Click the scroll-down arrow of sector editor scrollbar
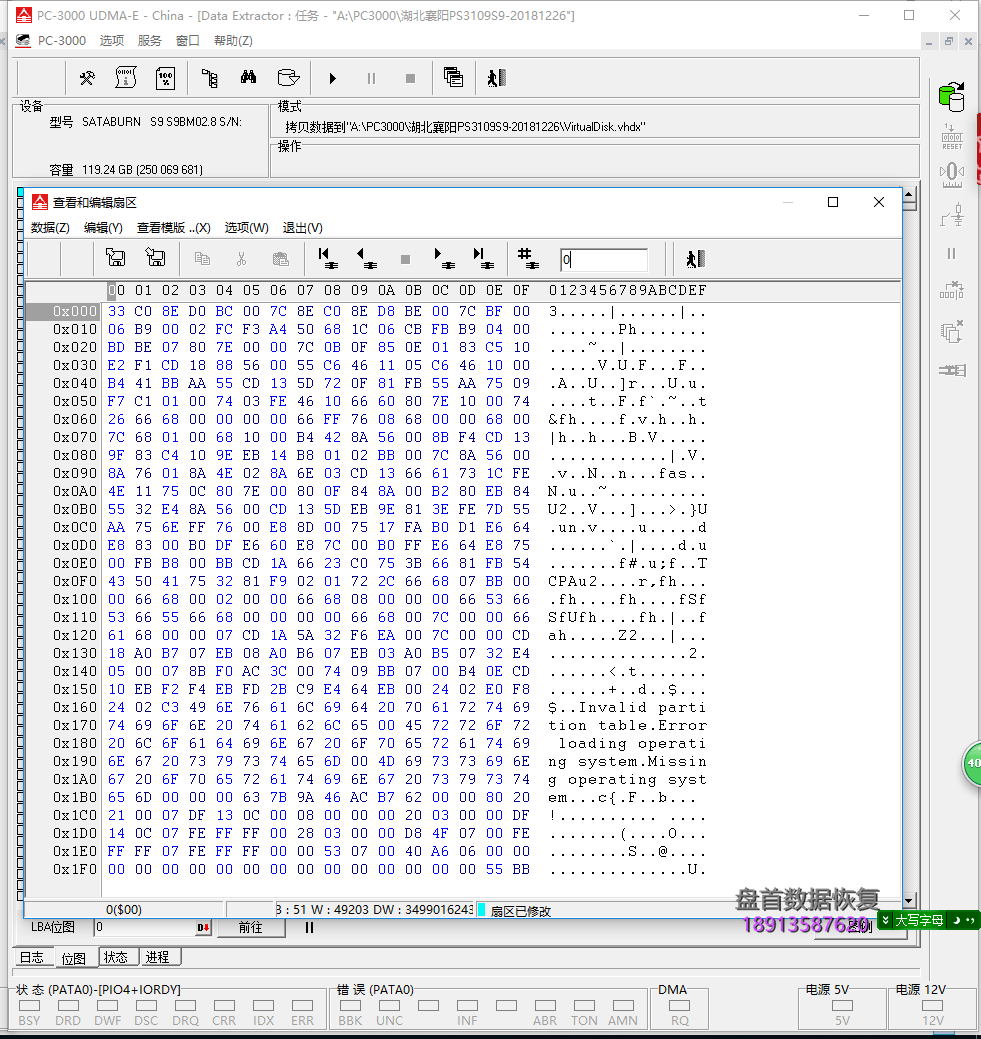 point(909,901)
